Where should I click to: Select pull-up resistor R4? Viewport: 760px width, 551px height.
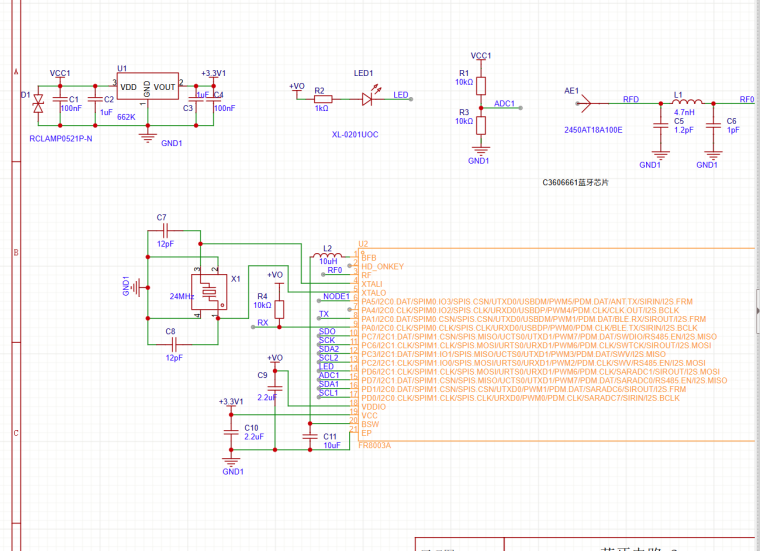click(x=280, y=308)
